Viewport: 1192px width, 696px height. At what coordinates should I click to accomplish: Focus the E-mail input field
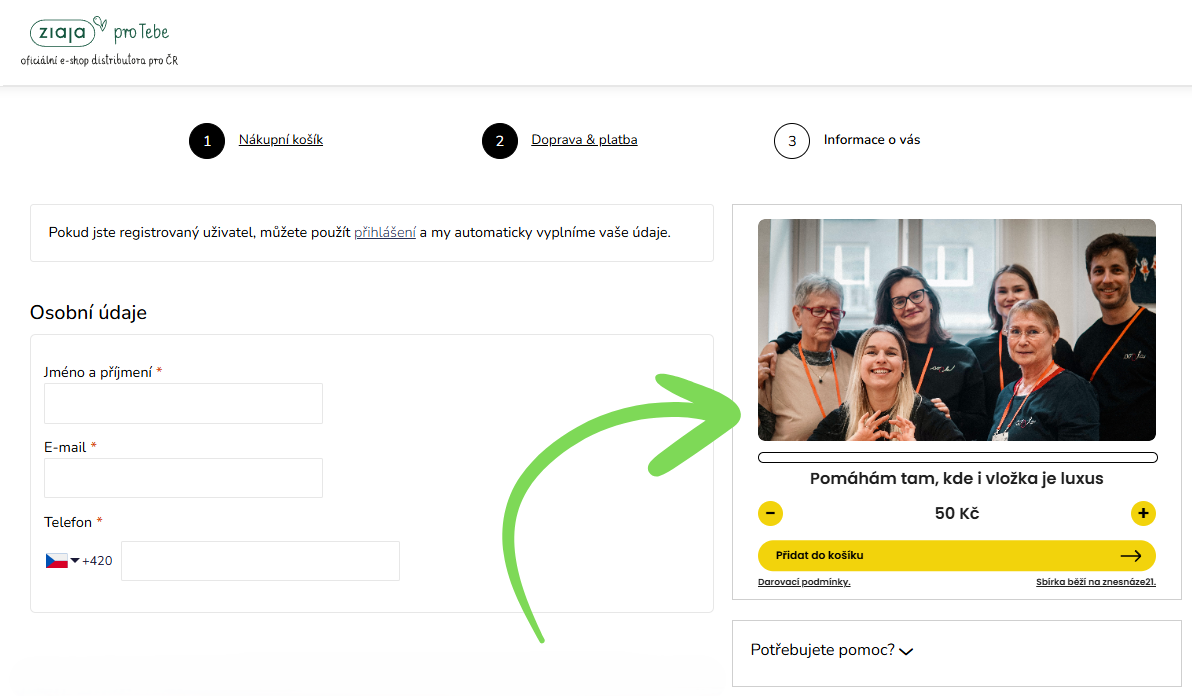pyautogui.click(x=183, y=478)
